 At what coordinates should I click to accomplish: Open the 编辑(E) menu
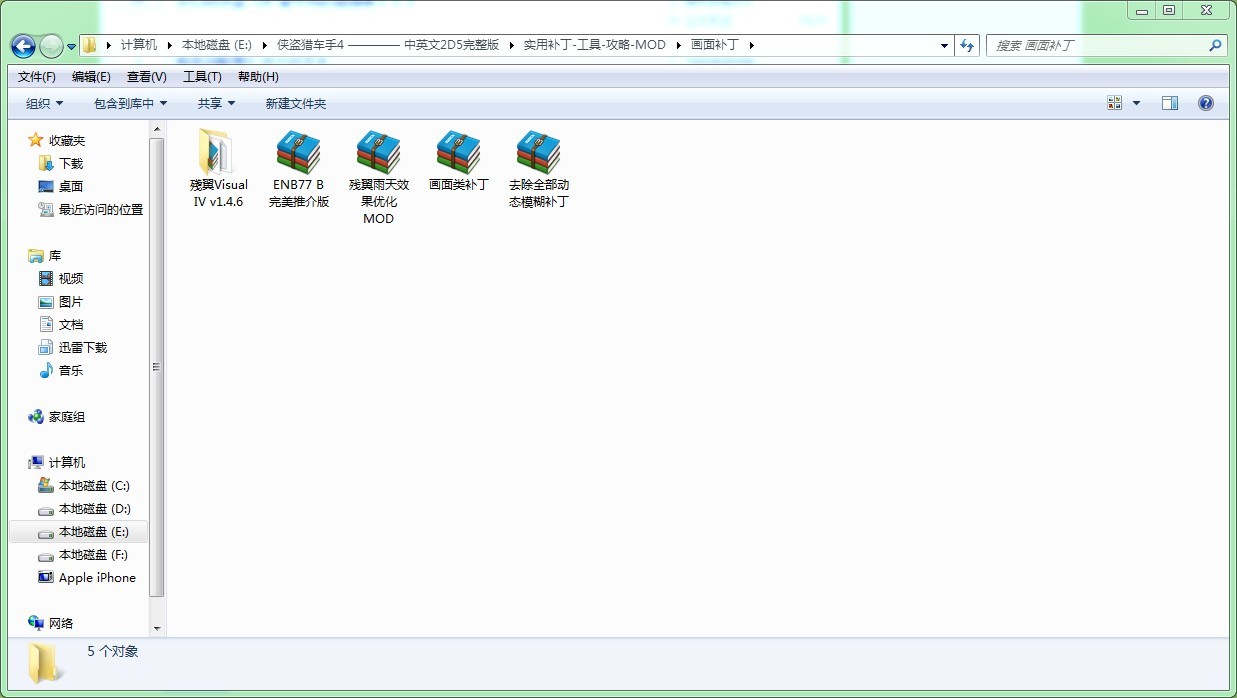point(91,77)
